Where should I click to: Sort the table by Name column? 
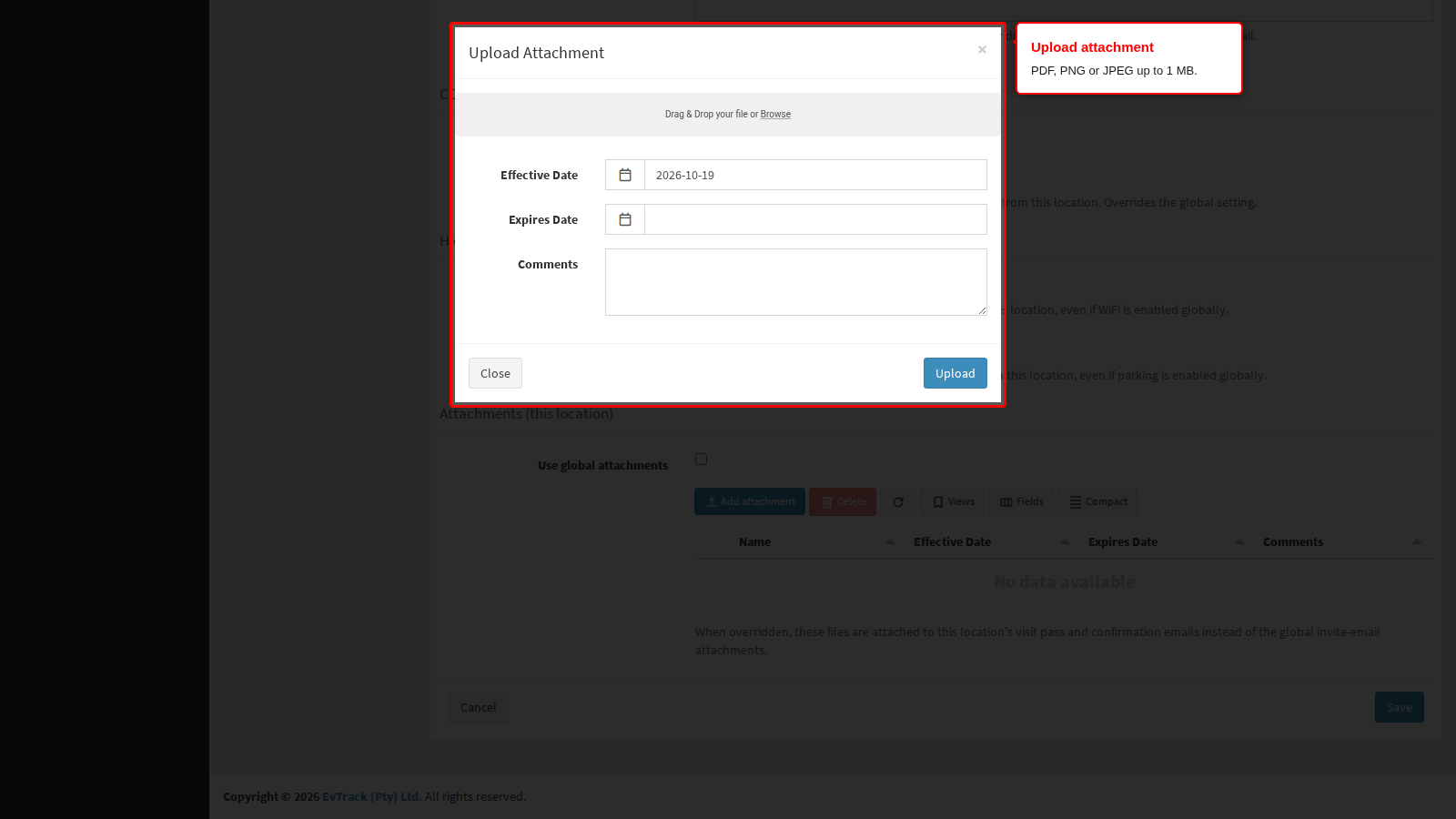pyautogui.click(x=815, y=542)
